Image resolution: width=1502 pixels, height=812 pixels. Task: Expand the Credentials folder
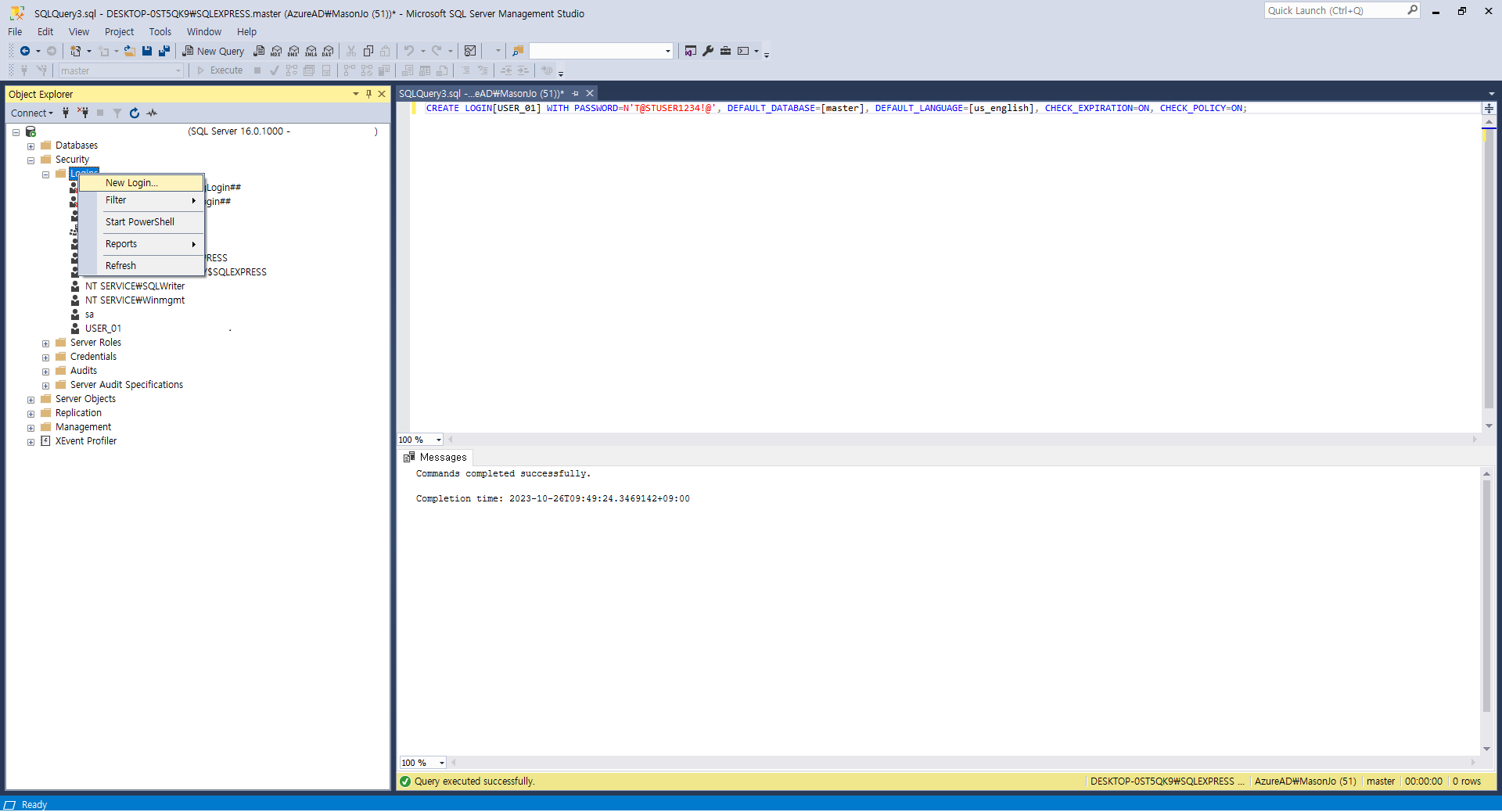tap(46, 357)
